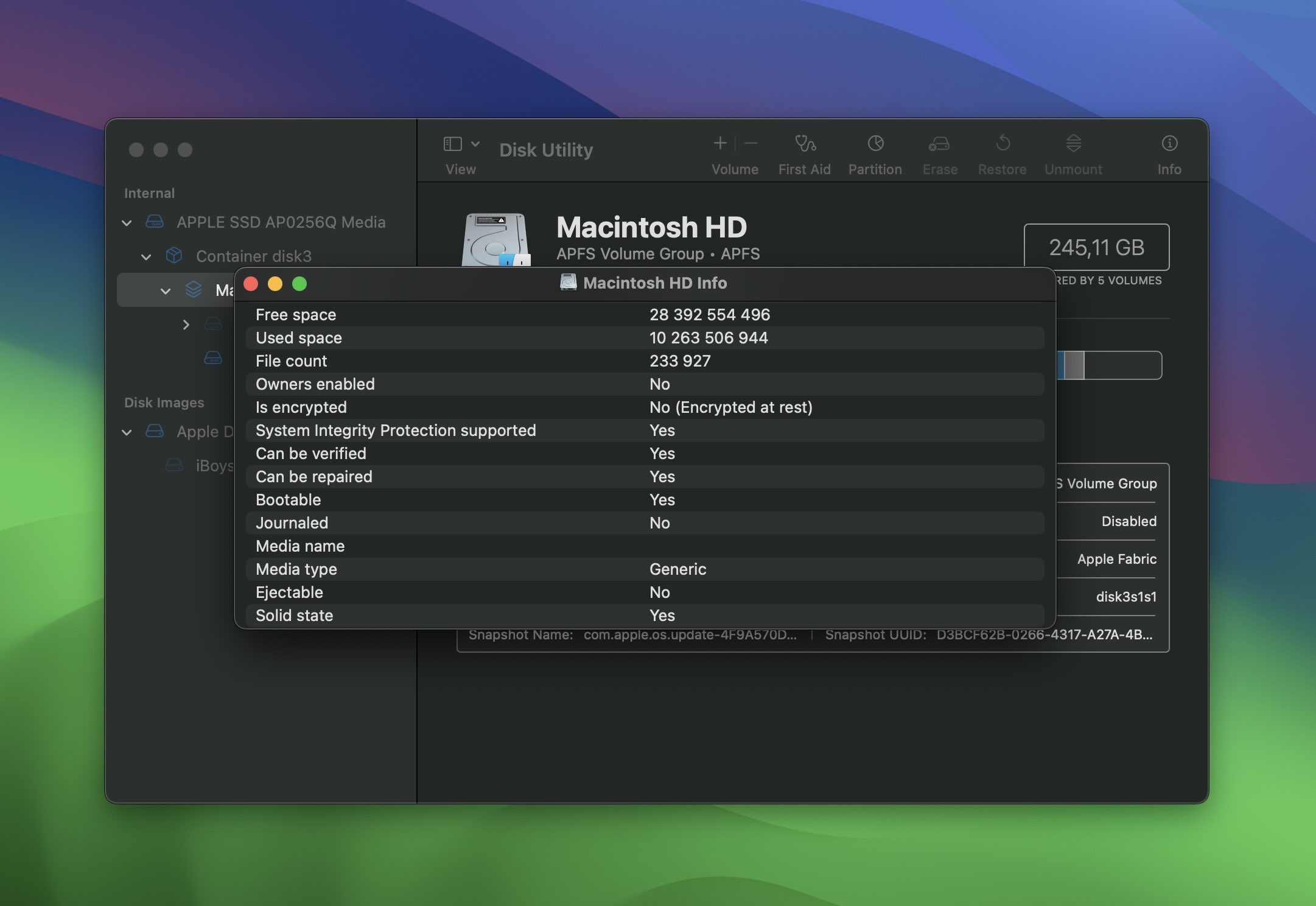This screenshot has height=906, width=1316.
Task: Click the iBoys disk image item
Action: (215, 465)
